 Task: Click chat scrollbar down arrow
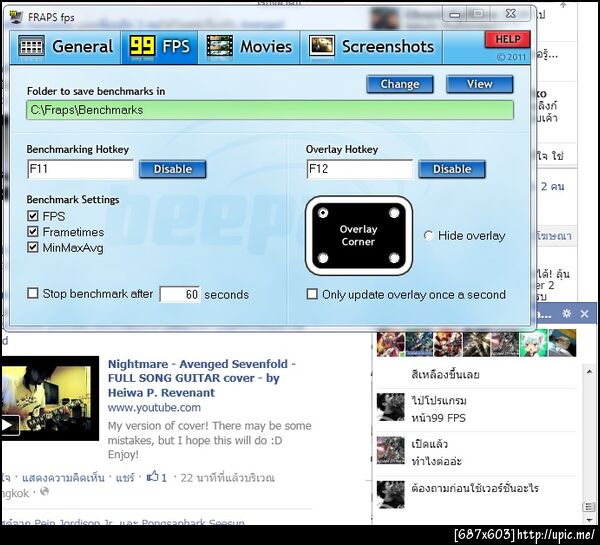[x=589, y=519]
